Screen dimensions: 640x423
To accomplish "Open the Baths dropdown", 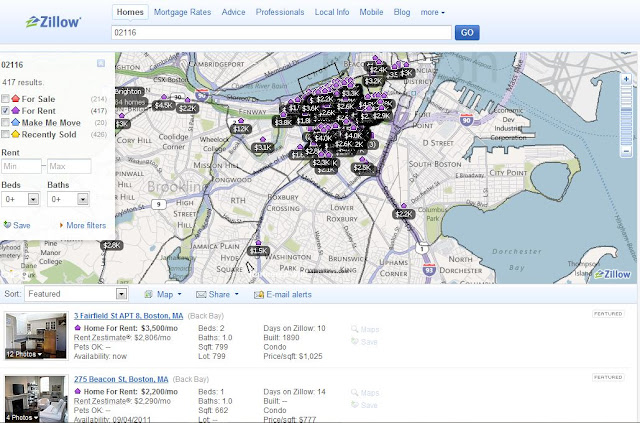I will [68, 199].
